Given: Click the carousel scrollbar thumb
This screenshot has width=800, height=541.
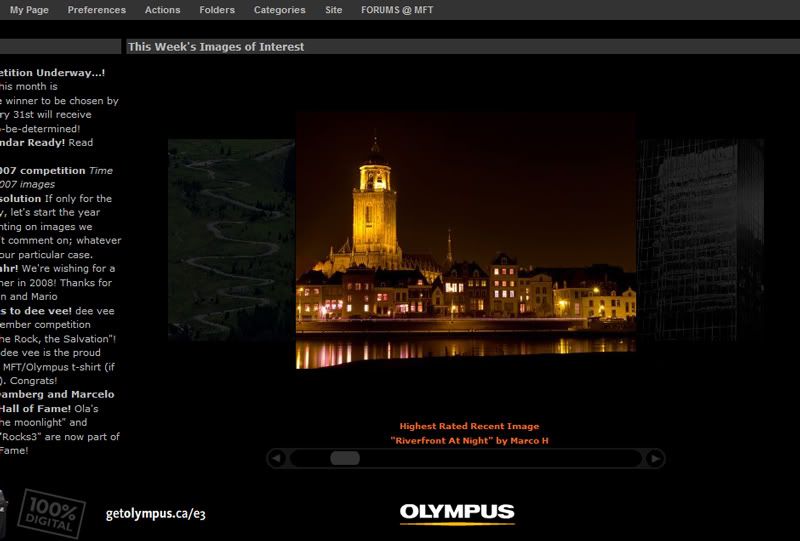Looking at the screenshot, I should pos(345,458).
